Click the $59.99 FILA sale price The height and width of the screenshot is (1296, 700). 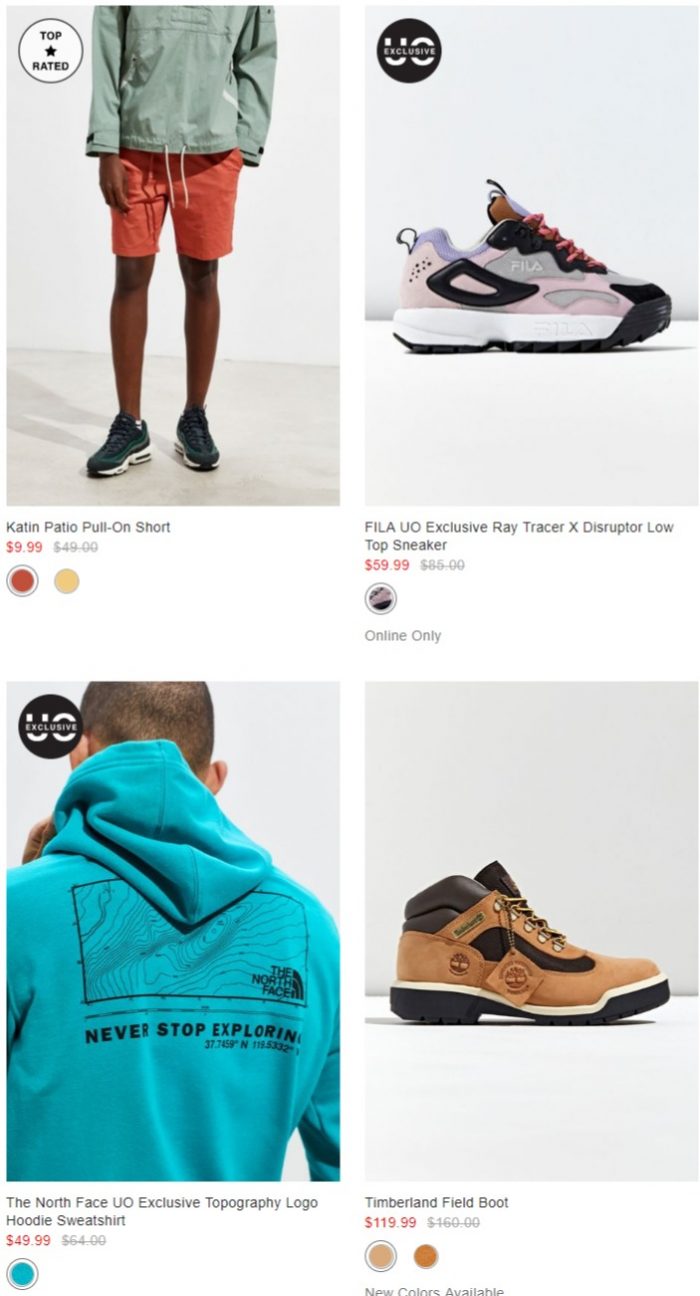[x=387, y=565]
